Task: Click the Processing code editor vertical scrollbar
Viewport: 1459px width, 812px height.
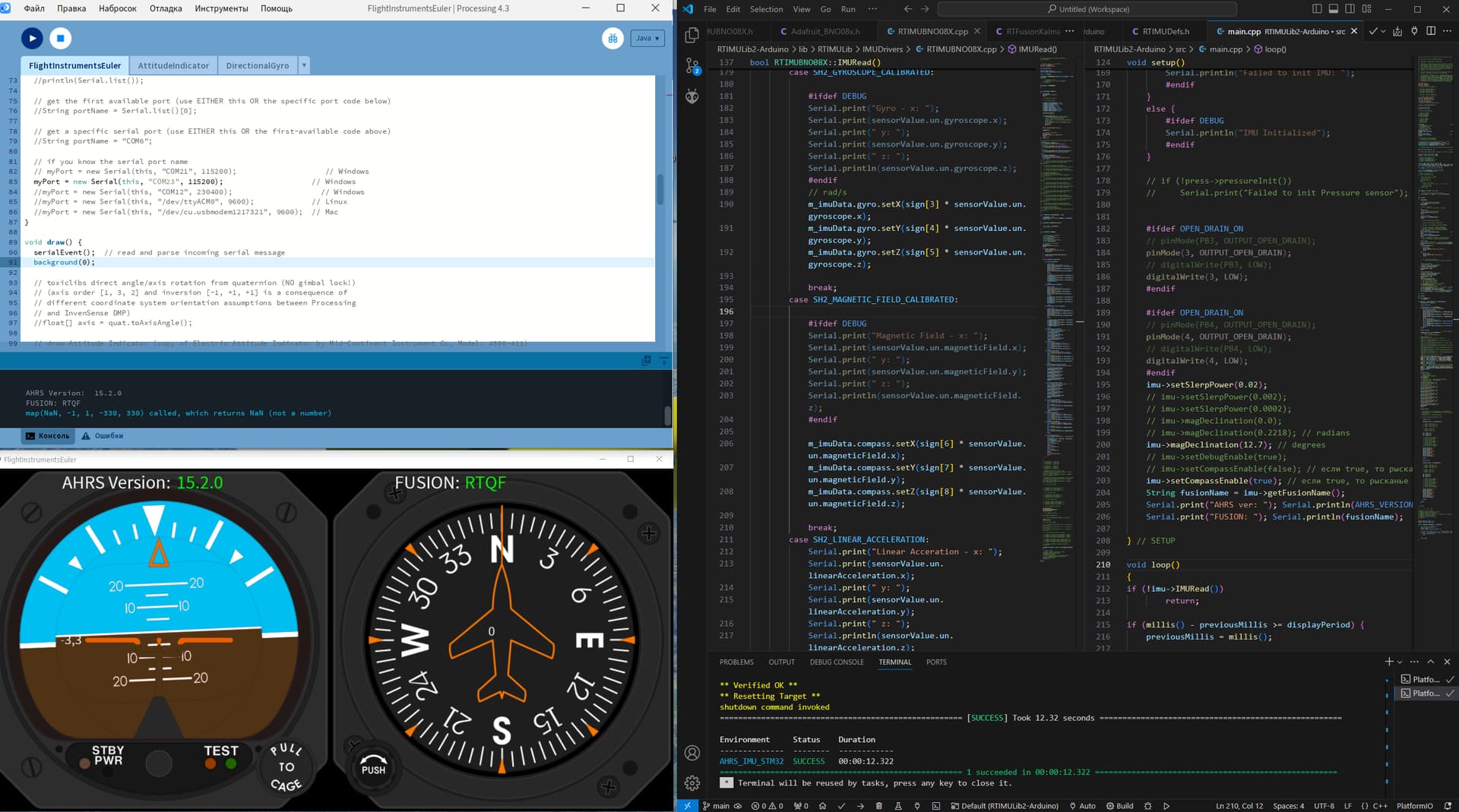Action: (660, 188)
